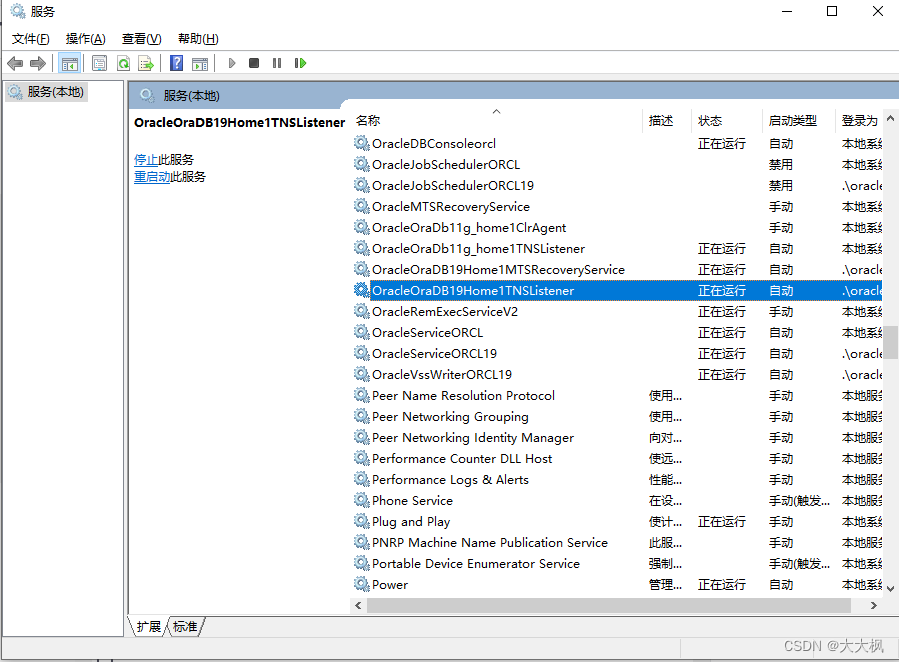The width and height of the screenshot is (899, 662).
Task: Click the vertical scrollbar thumb
Action: pos(890,342)
